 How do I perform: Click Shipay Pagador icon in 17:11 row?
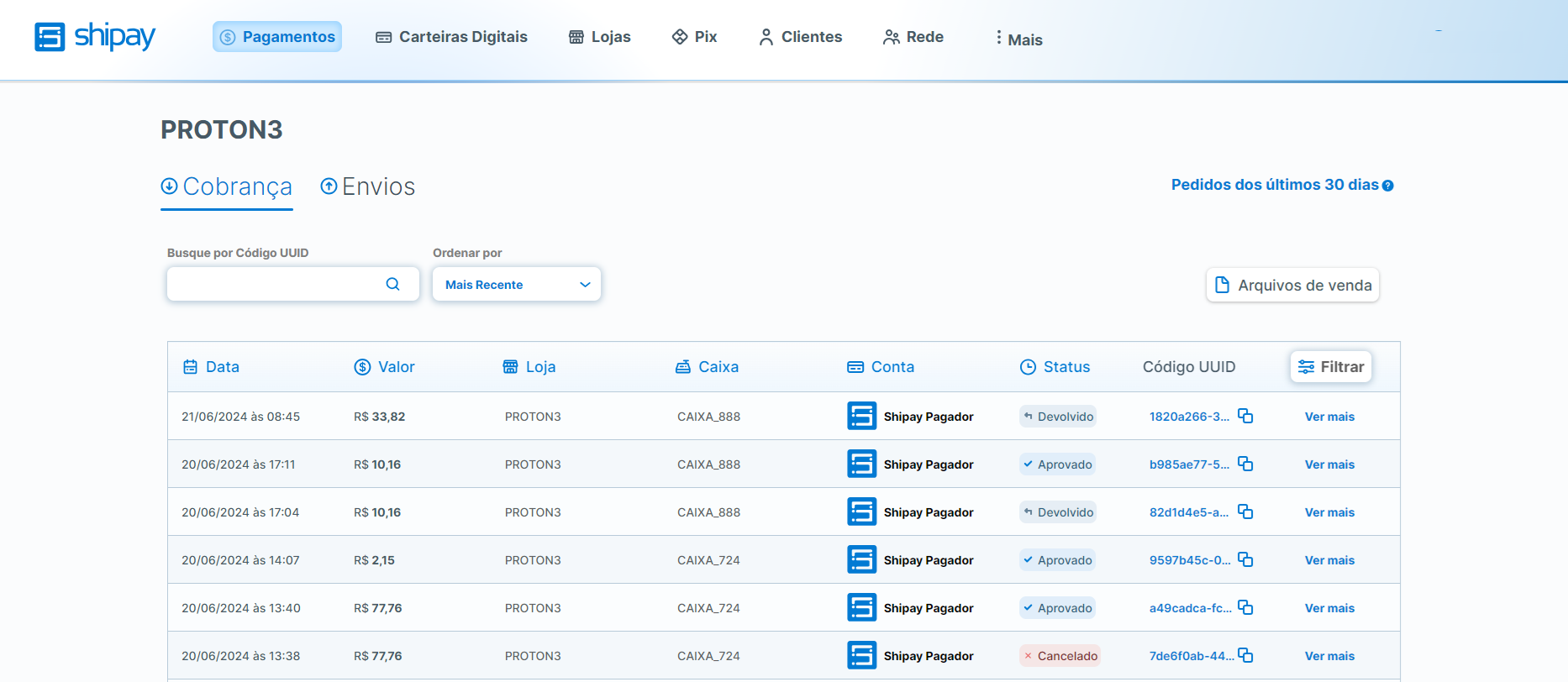(861, 464)
